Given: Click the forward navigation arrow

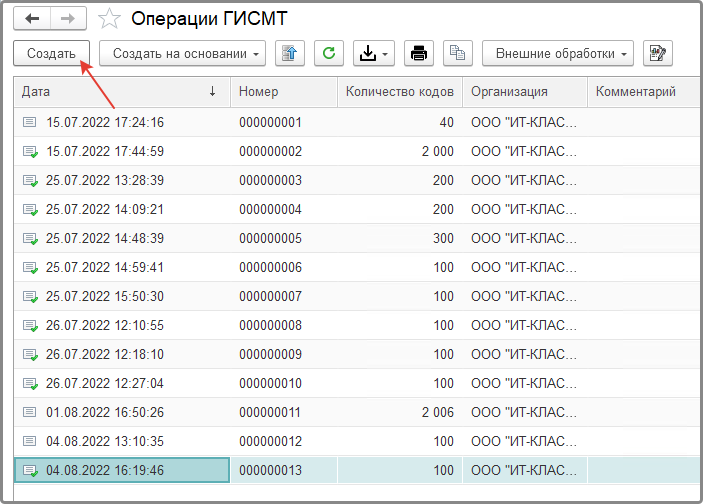Looking at the screenshot, I should pos(68,18).
